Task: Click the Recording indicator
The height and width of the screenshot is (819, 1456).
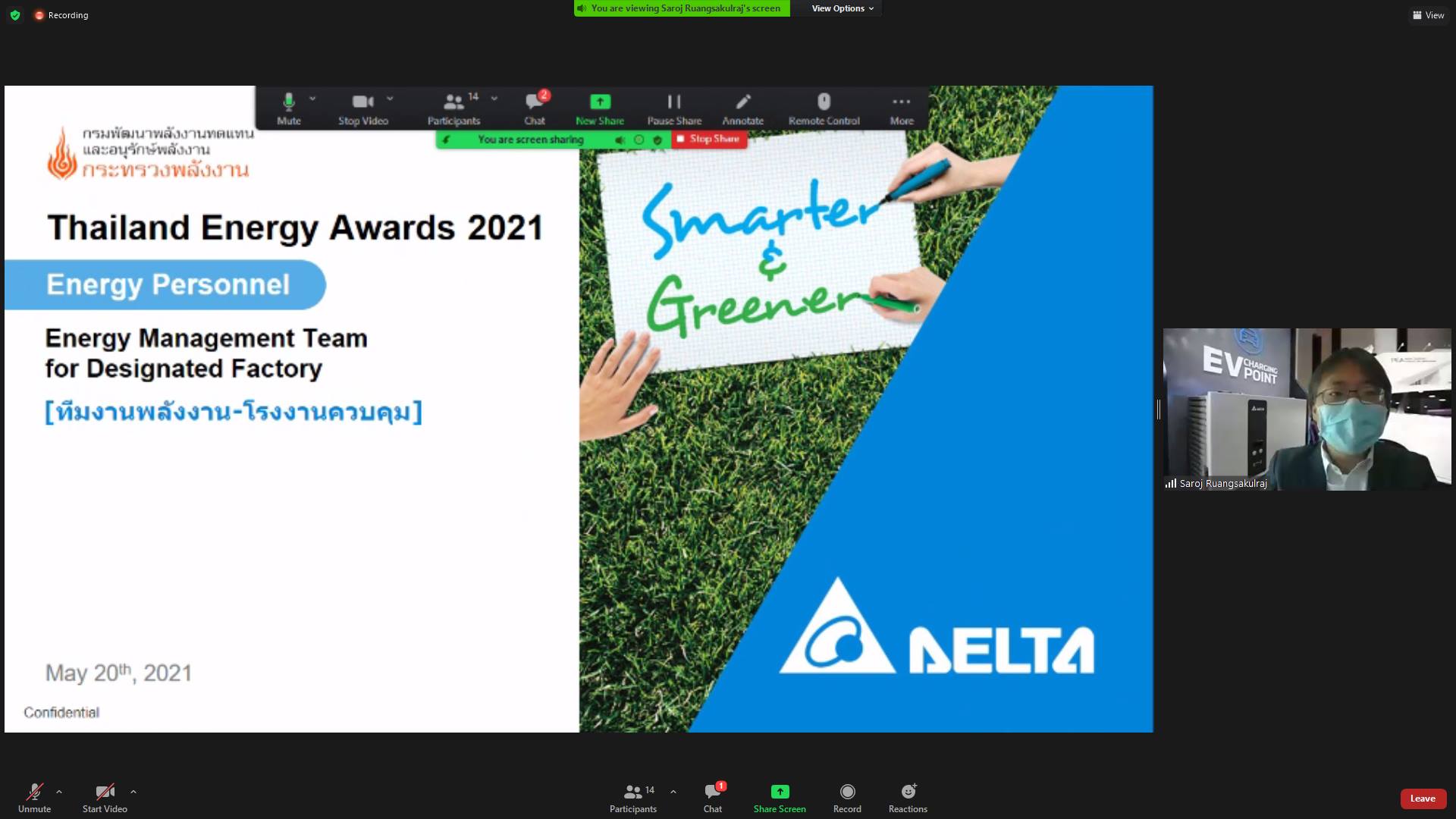Action: 61,15
